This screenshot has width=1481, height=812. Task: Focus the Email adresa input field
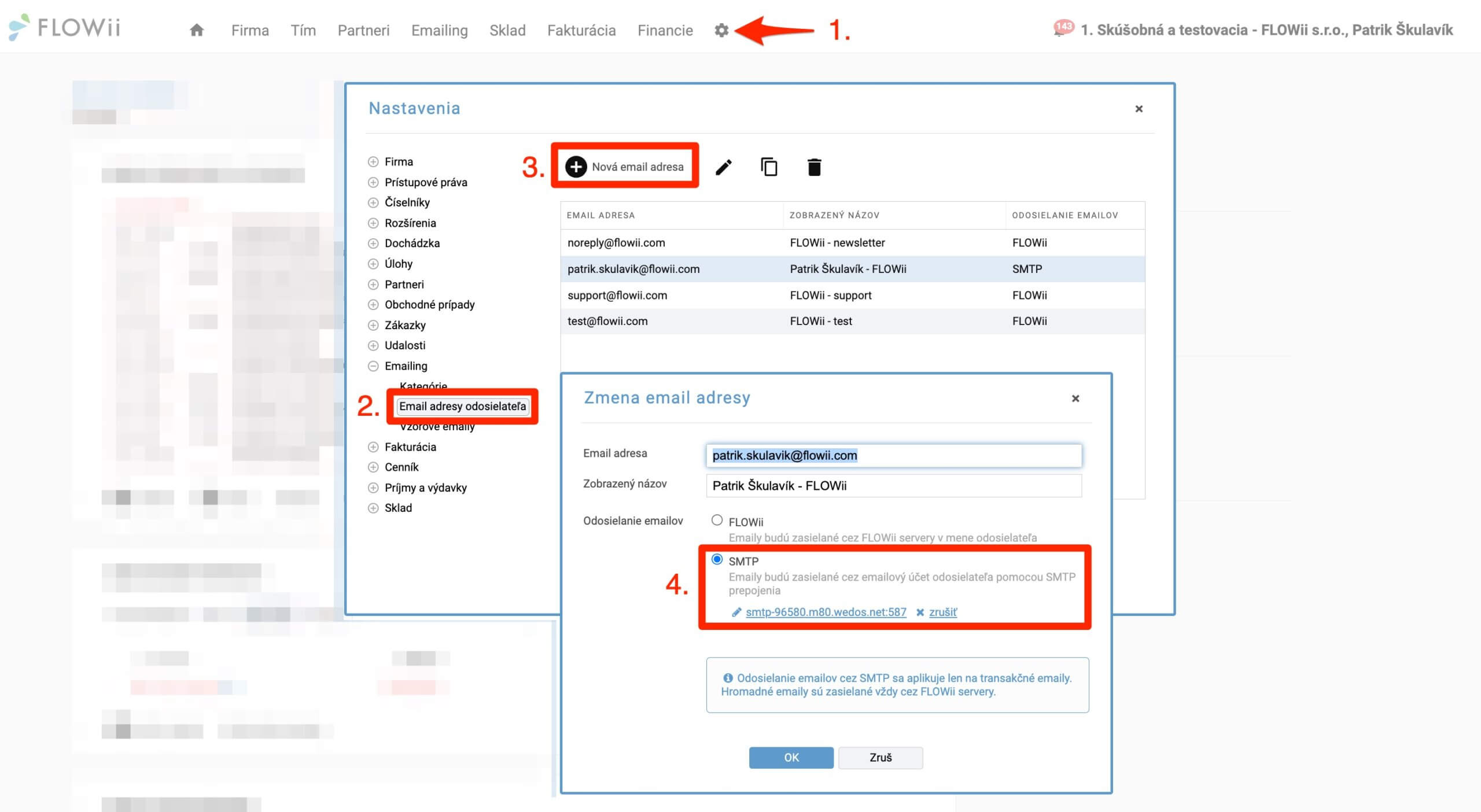[x=894, y=456]
